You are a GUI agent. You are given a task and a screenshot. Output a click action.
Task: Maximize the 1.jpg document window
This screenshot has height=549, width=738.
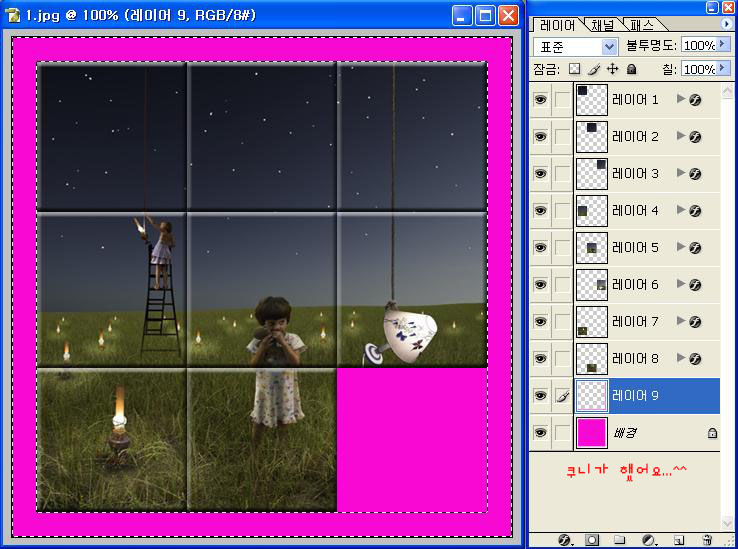(485, 16)
